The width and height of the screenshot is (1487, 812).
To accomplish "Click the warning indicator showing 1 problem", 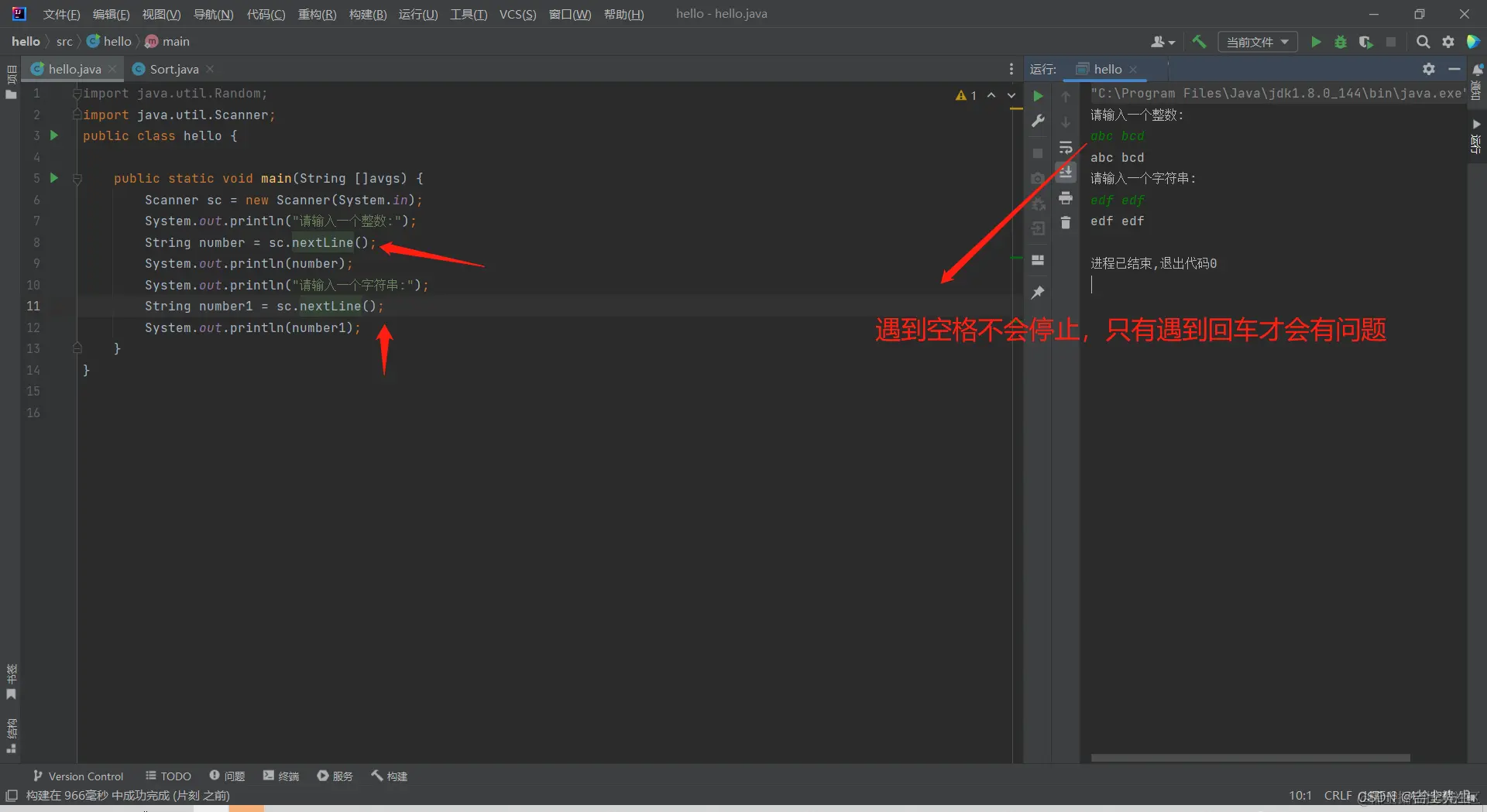I will 967,95.
